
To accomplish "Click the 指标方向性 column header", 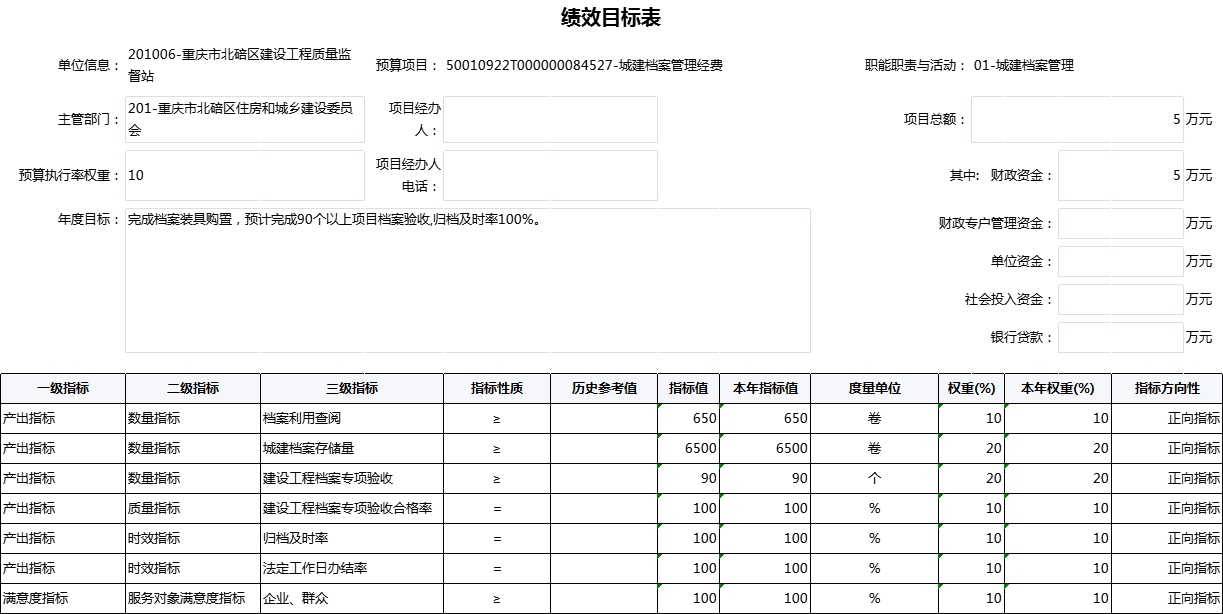I will tap(1167, 388).
